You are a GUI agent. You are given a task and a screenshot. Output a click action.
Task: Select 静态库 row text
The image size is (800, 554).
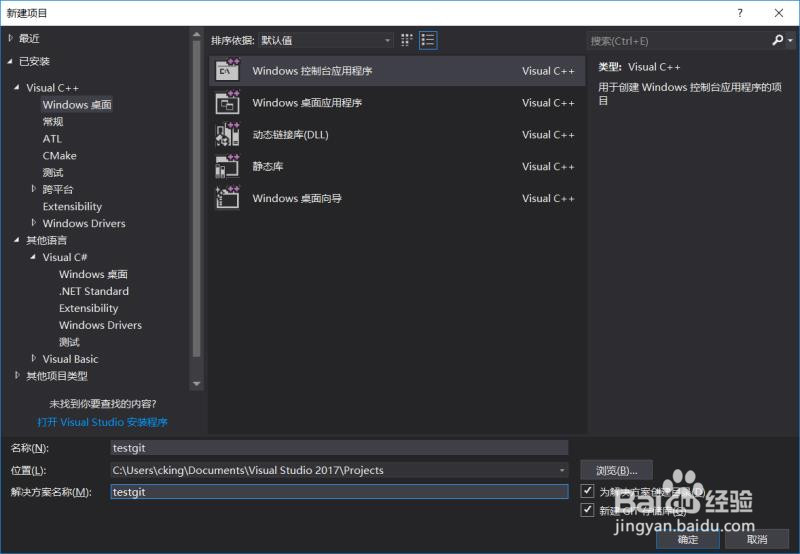pyautogui.click(x=268, y=166)
